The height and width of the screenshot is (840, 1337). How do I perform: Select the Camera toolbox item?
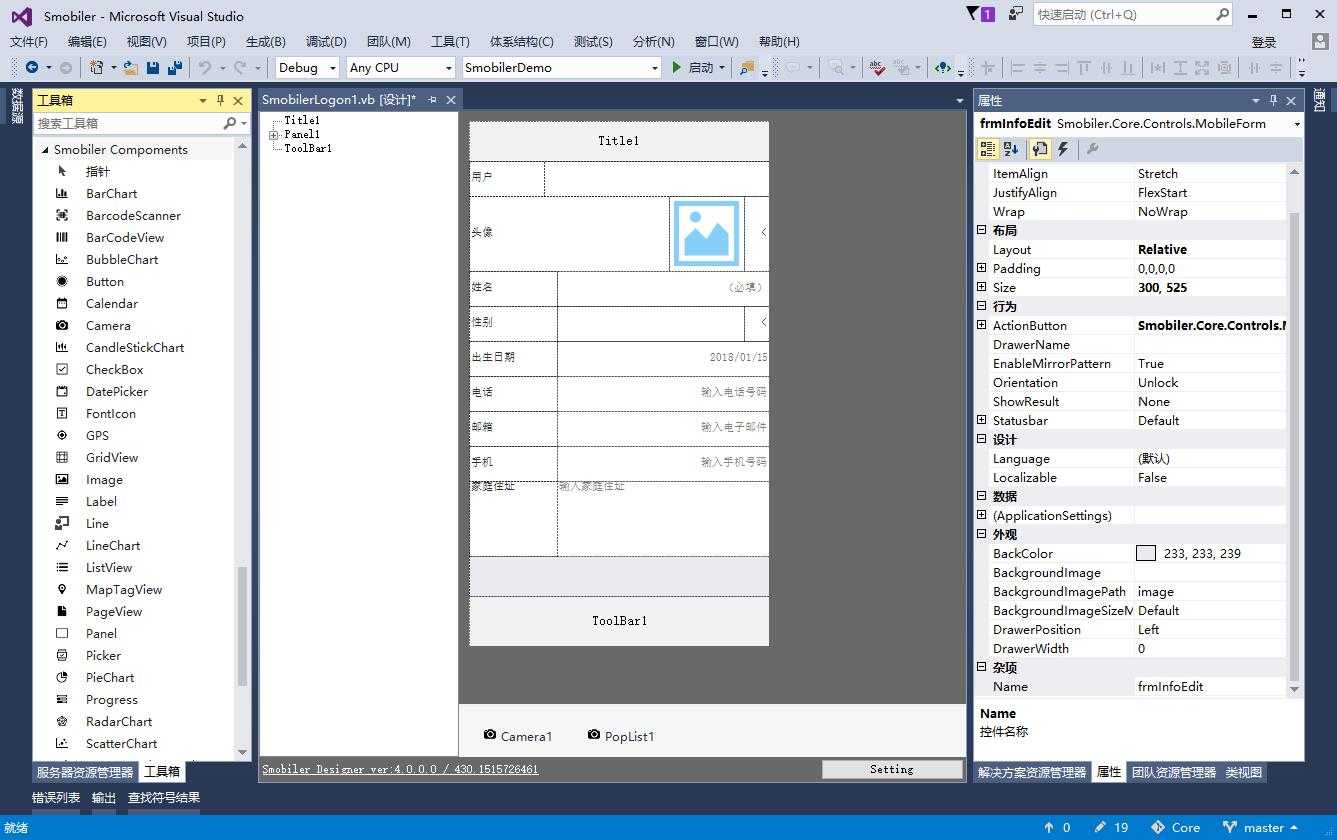(x=108, y=325)
